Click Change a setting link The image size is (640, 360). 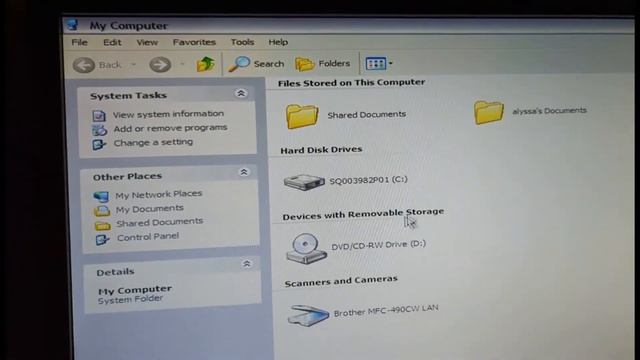[x=153, y=142]
